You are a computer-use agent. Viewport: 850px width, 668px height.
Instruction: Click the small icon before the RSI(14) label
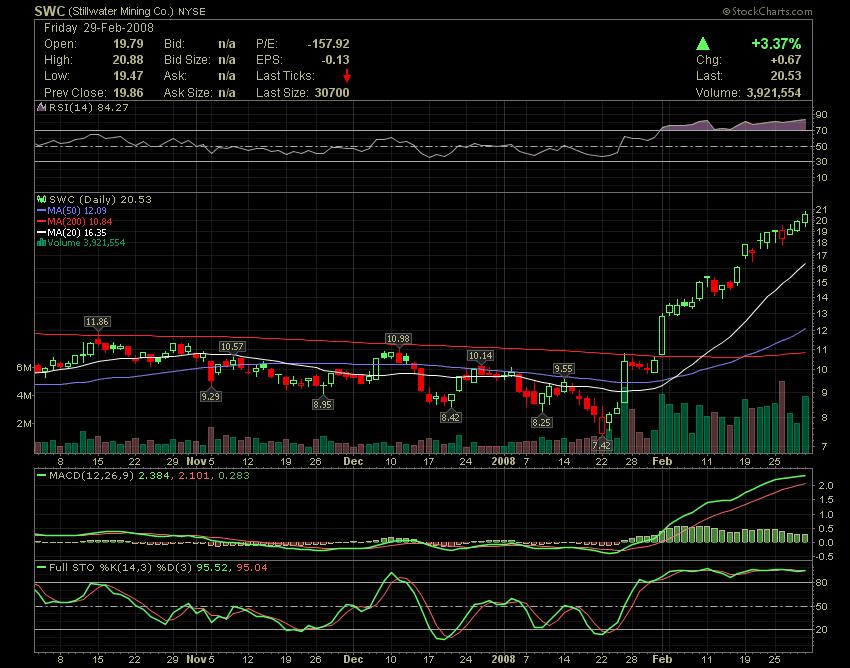click(x=42, y=107)
